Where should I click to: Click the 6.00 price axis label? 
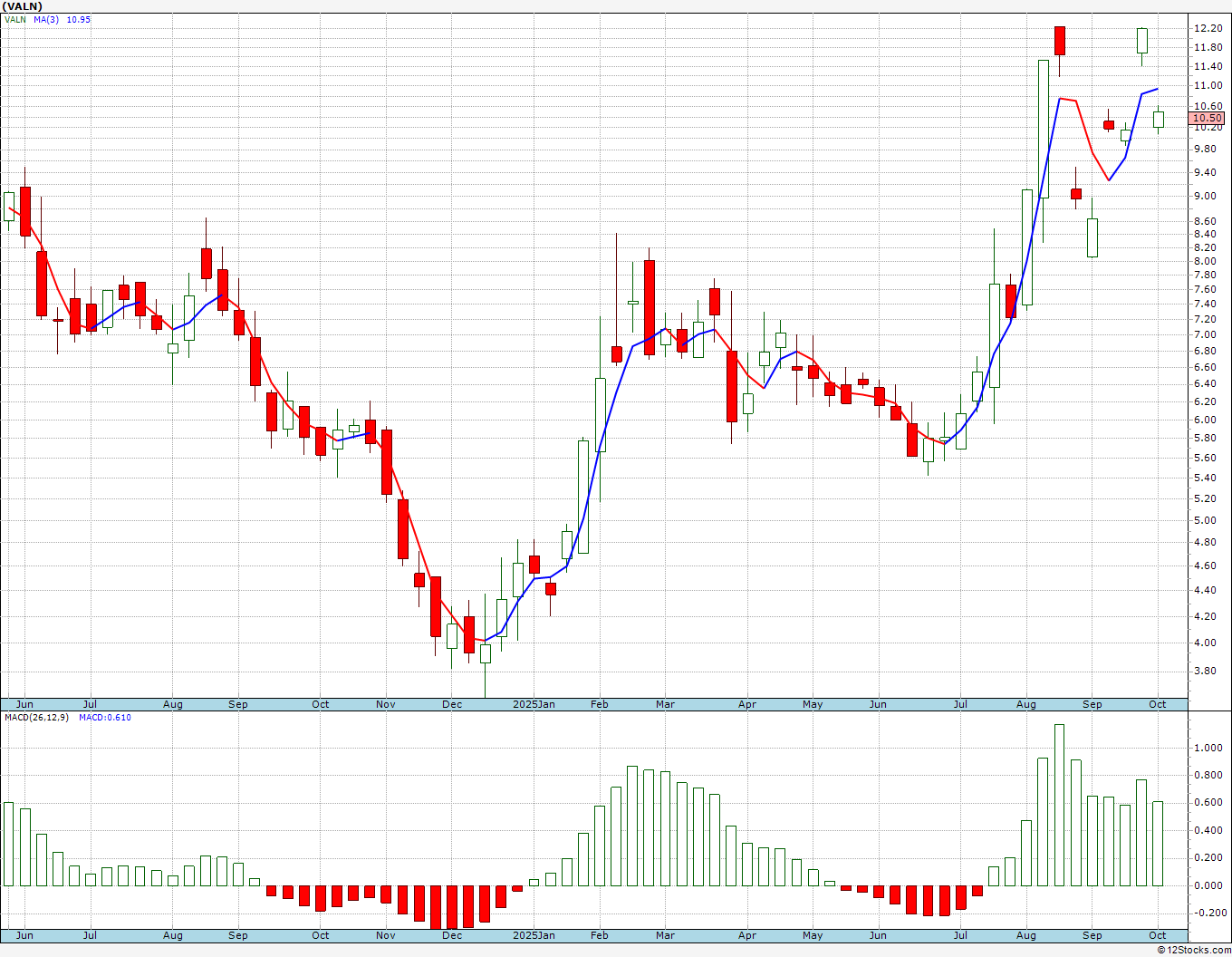coord(1205,420)
